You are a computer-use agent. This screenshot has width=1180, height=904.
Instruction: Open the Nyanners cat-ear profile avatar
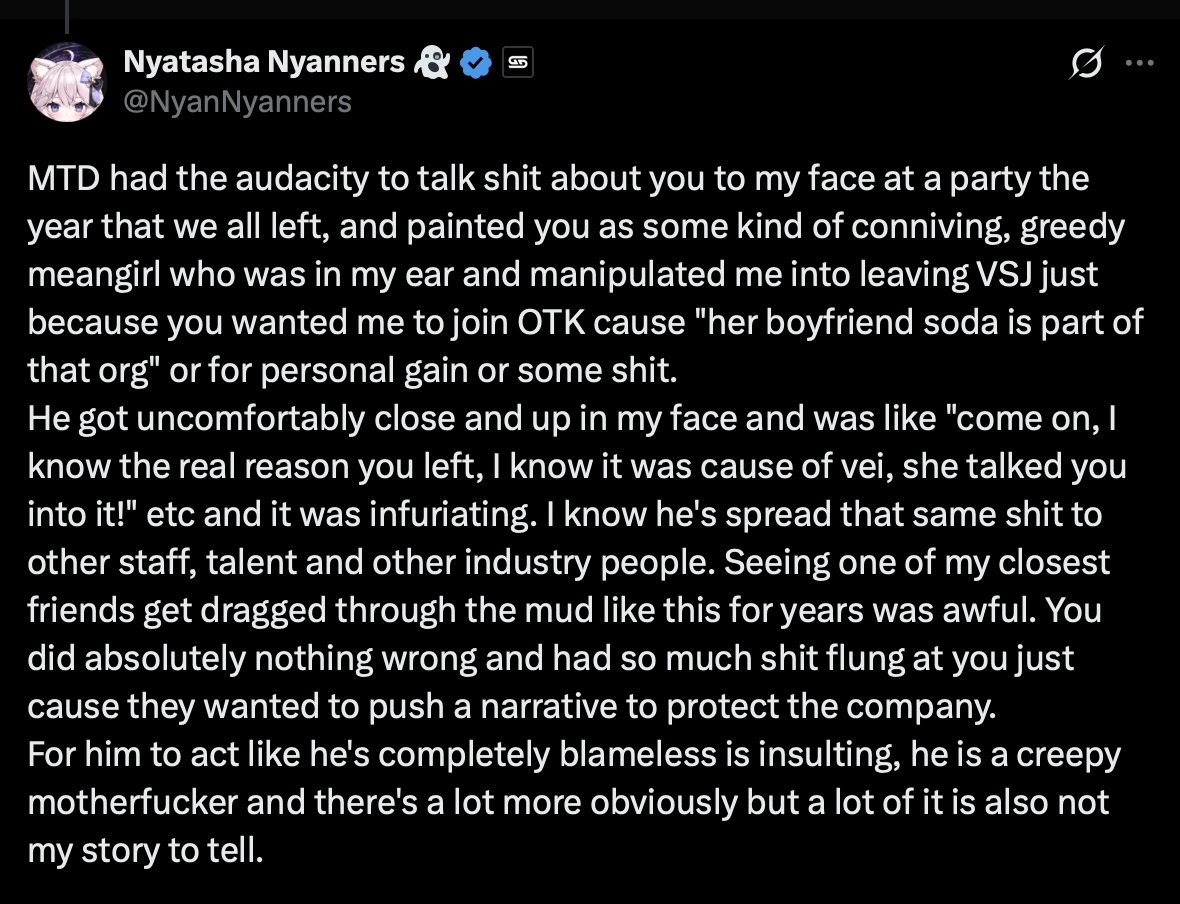click(67, 82)
